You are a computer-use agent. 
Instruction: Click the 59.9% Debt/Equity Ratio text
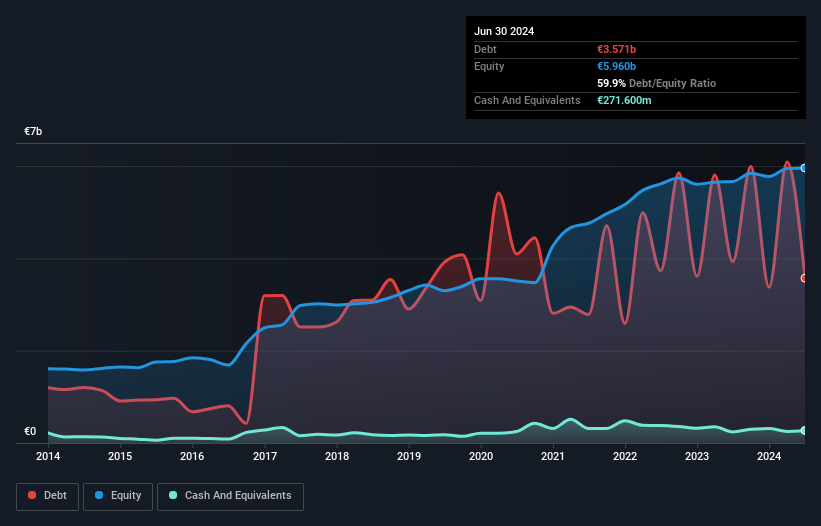pos(656,83)
